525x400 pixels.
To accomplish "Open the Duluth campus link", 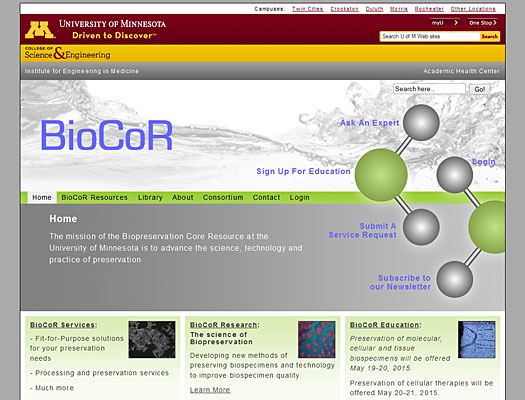I will 374,9.
